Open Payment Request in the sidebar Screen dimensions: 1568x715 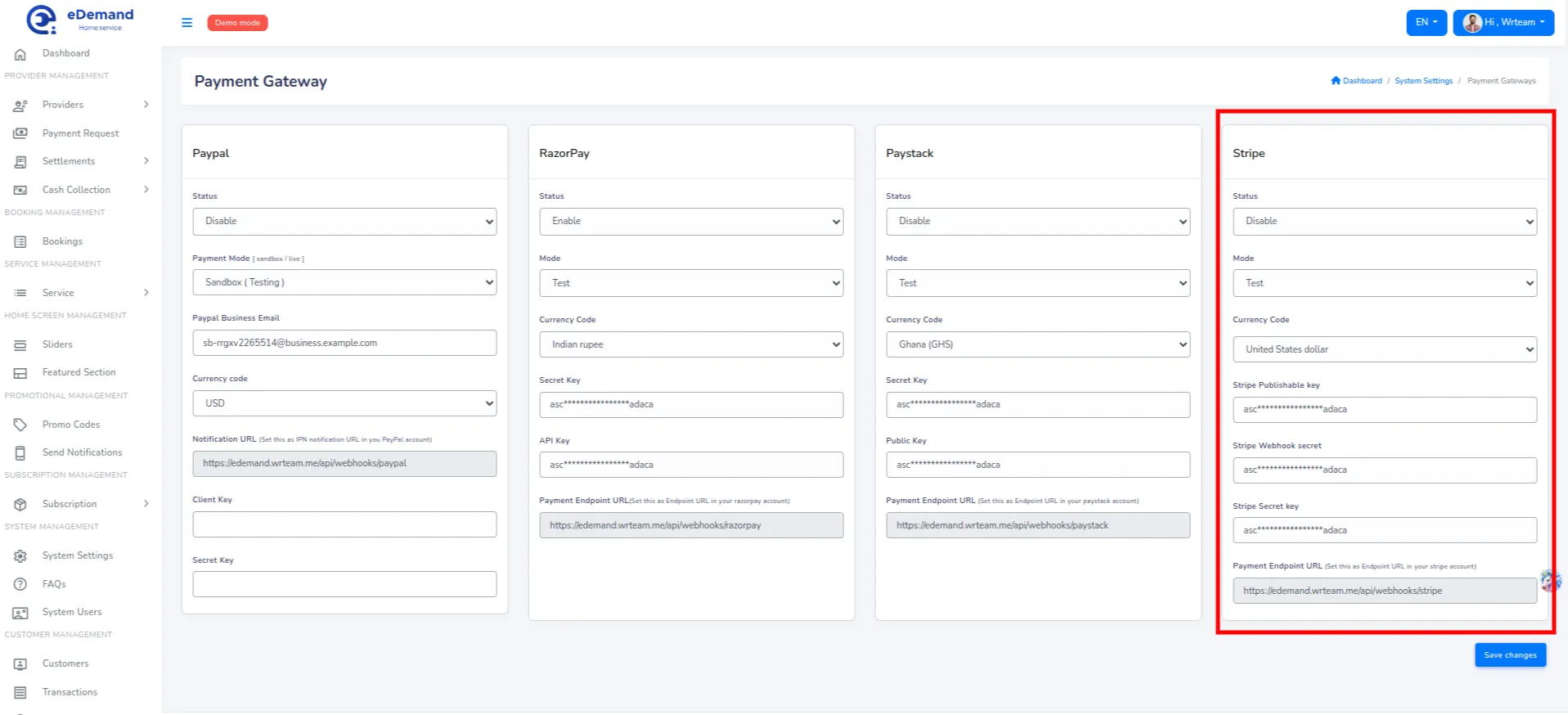[x=80, y=133]
